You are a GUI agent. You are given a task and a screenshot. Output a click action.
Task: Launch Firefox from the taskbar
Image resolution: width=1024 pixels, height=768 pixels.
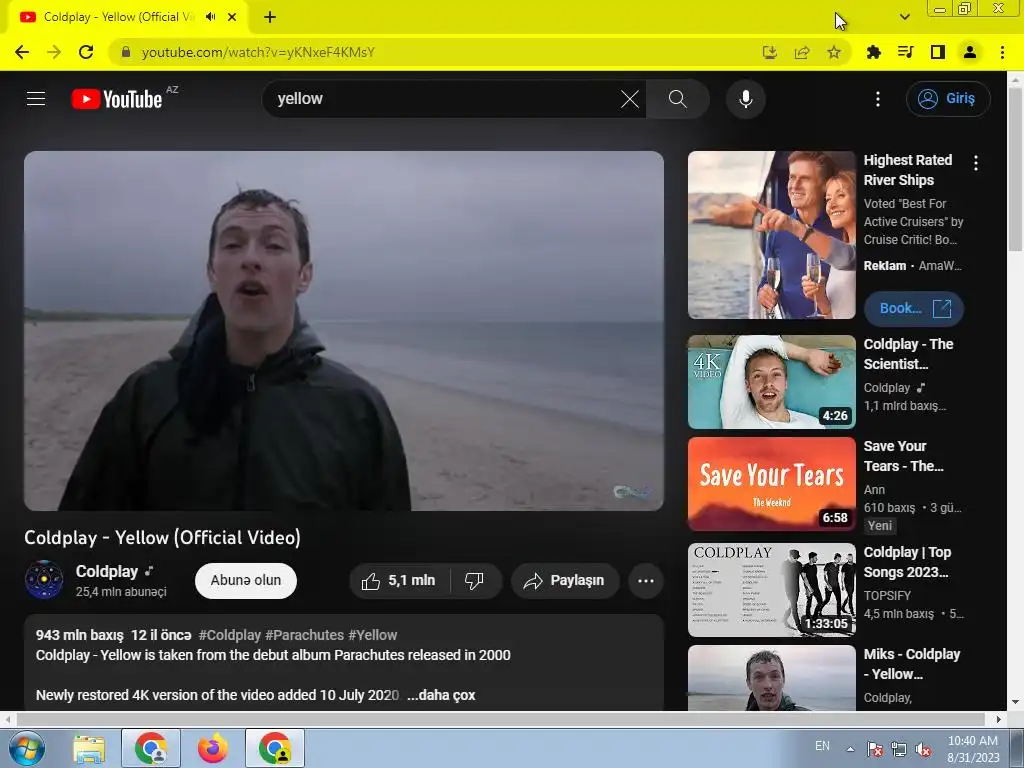click(213, 748)
